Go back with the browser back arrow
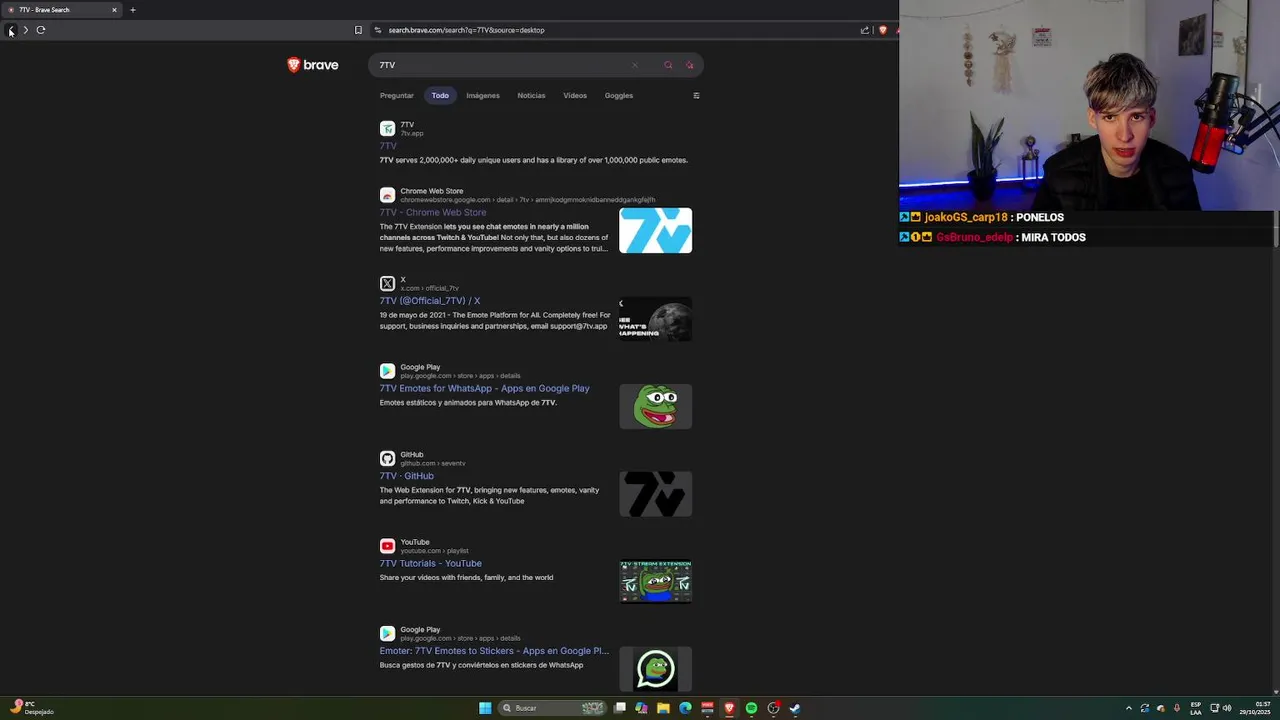The height and width of the screenshot is (720, 1280). [11, 30]
